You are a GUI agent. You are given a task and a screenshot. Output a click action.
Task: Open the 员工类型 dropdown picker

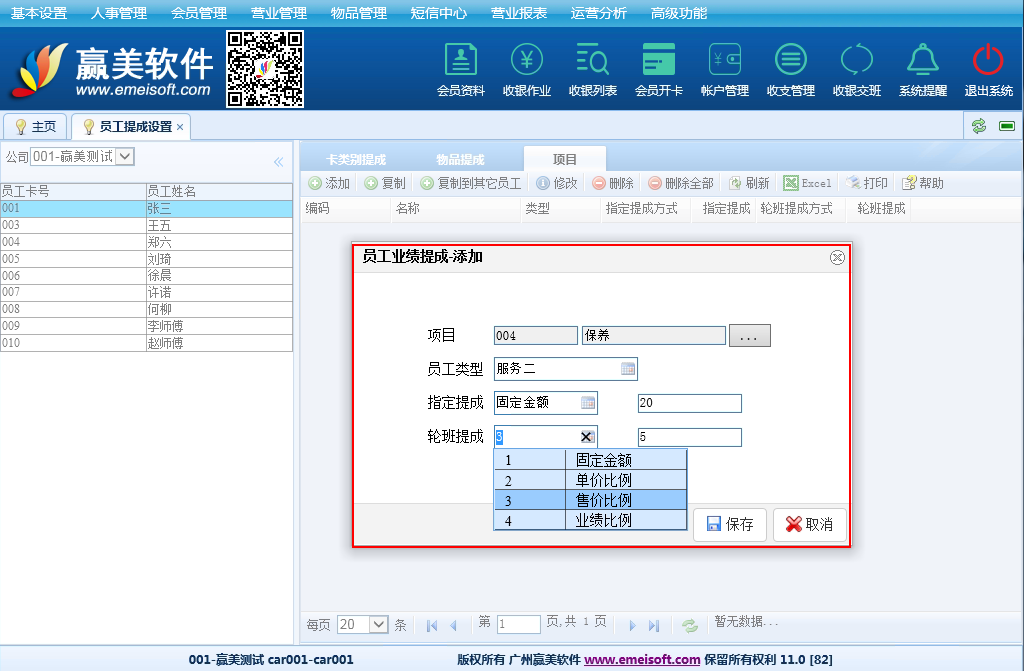(x=628, y=369)
